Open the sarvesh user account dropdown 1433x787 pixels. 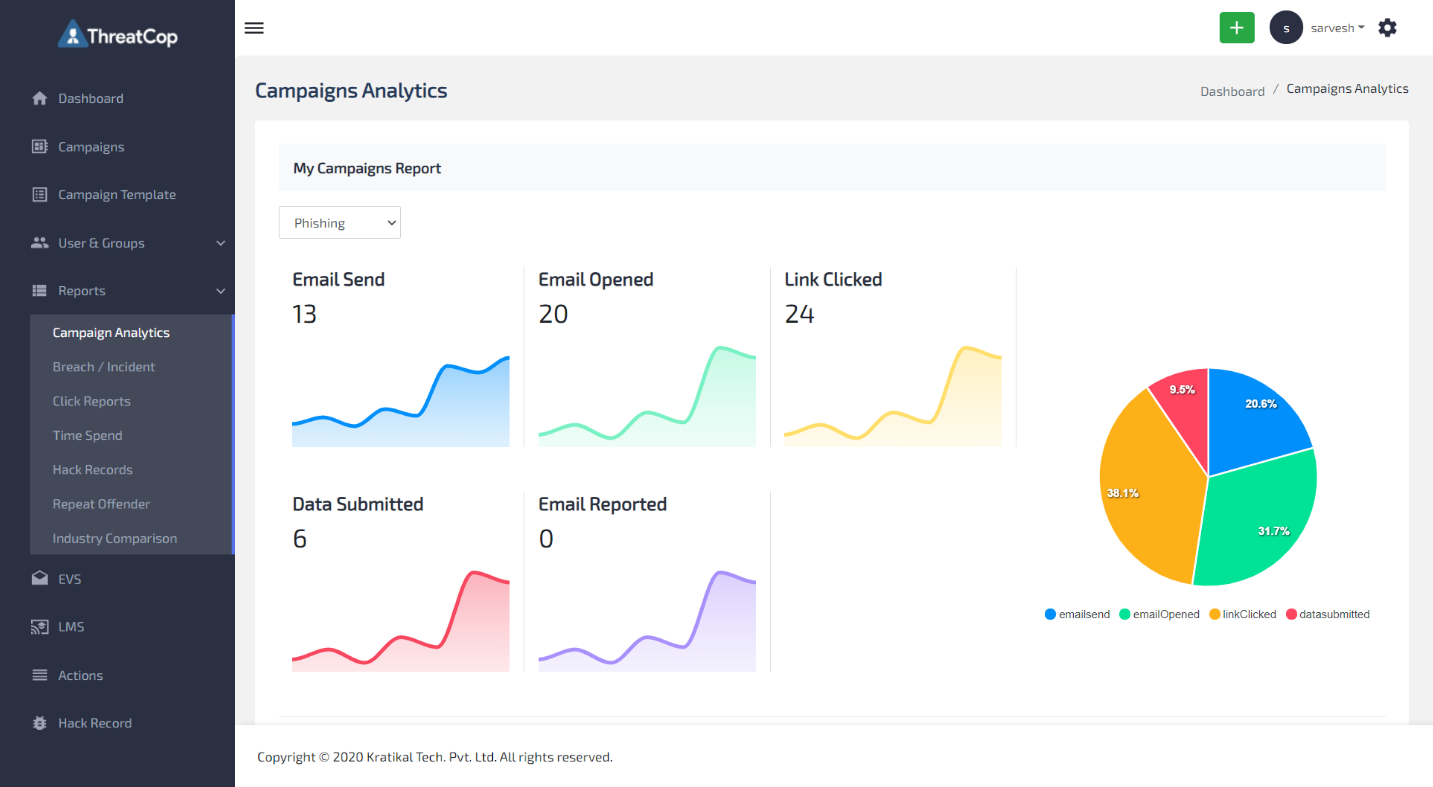coord(1337,28)
